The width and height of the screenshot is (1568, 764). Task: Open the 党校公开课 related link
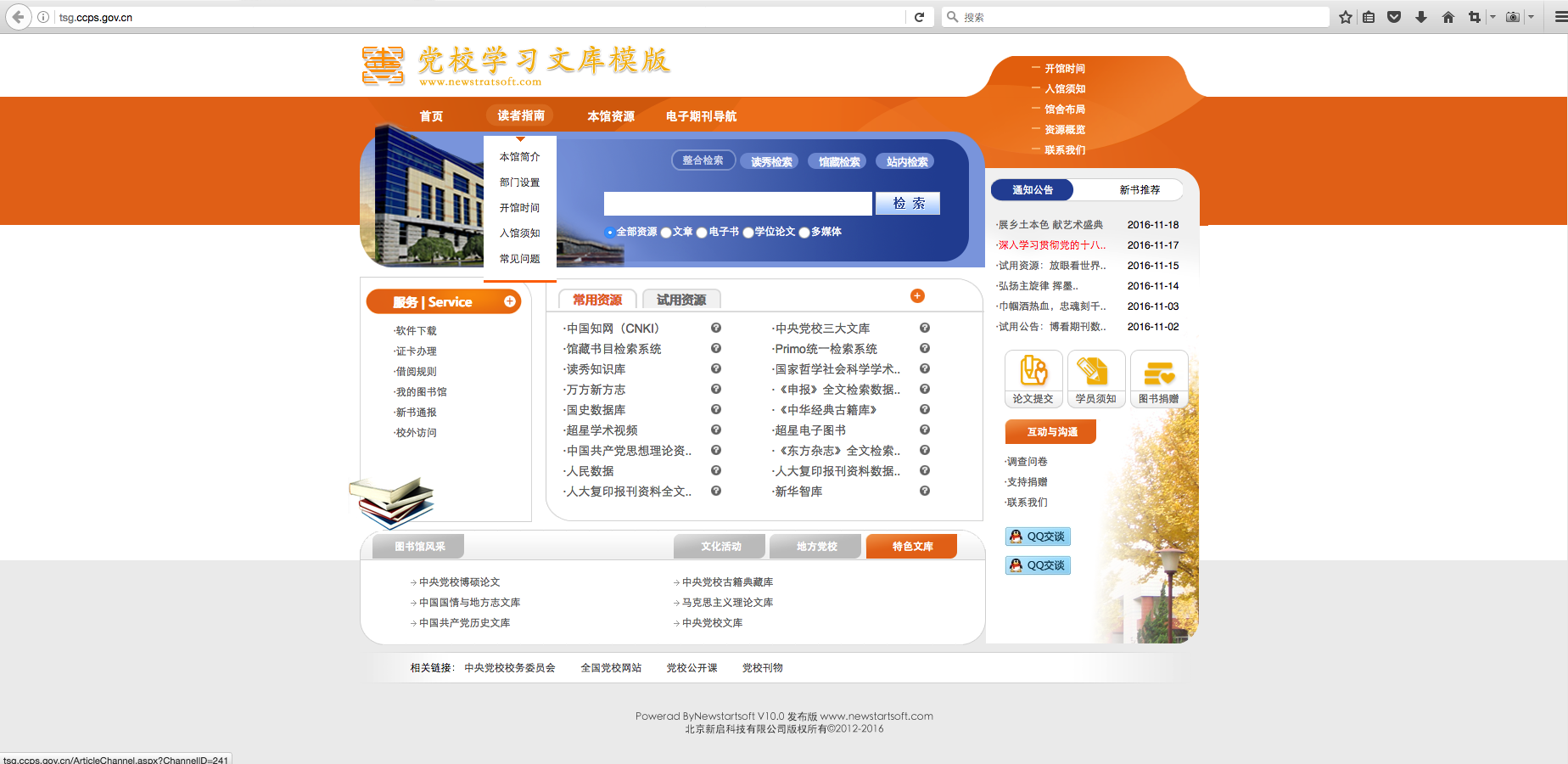[692, 668]
